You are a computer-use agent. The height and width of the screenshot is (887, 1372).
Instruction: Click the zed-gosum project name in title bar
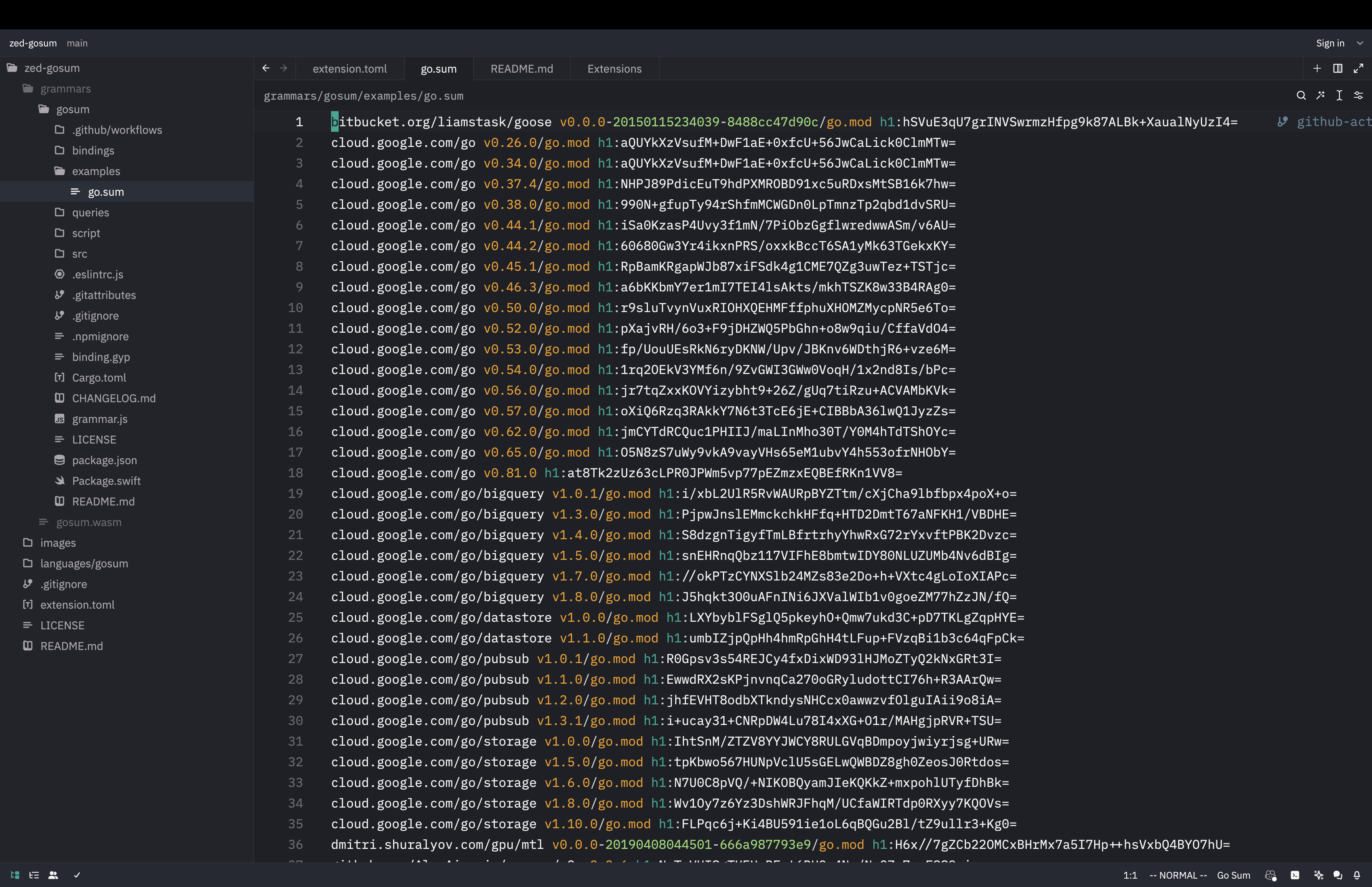click(x=33, y=43)
